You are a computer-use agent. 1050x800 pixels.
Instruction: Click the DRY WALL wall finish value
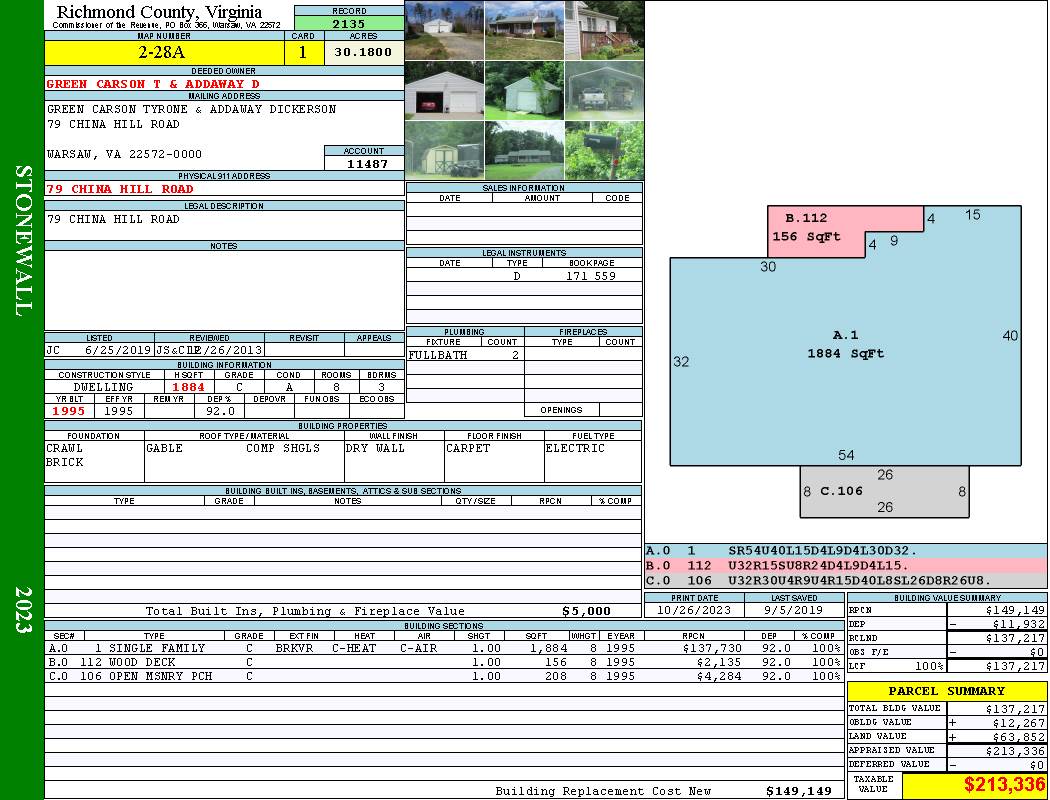click(375, 449)
